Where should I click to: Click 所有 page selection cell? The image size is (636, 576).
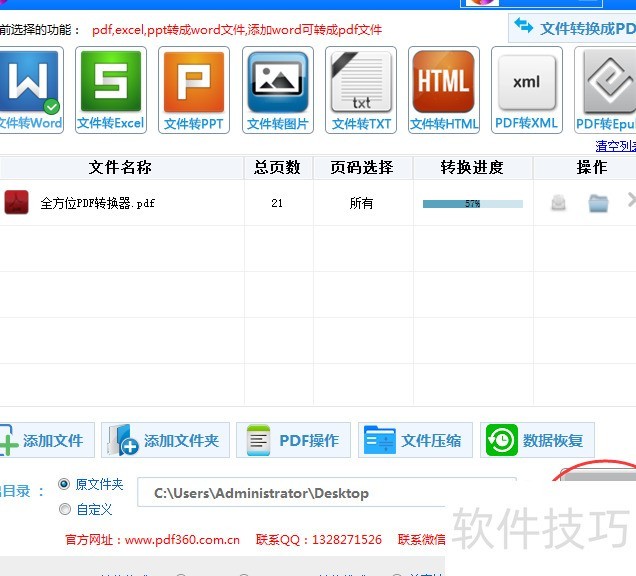(361, 203)
